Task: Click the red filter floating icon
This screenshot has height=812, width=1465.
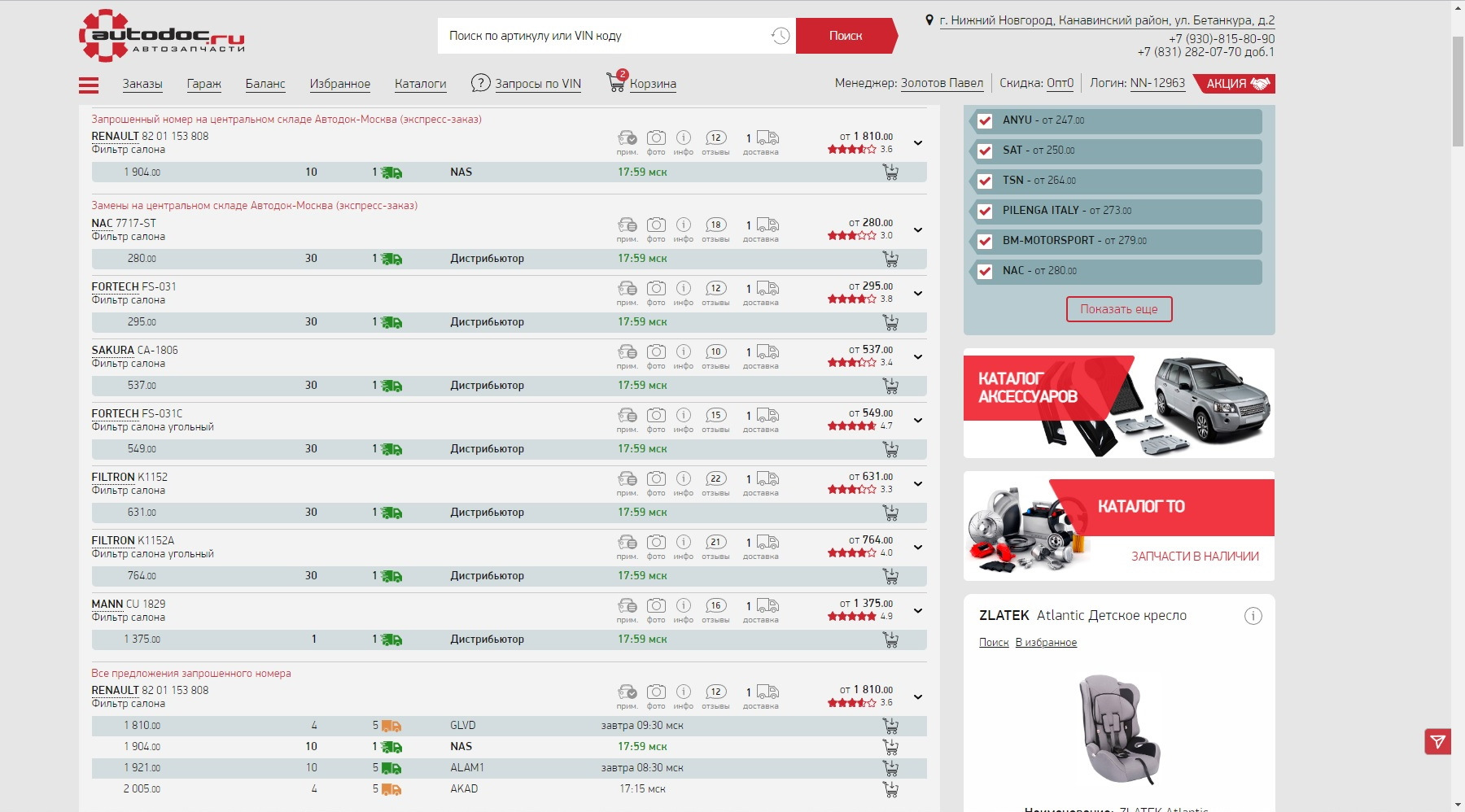Action: 1438,741
